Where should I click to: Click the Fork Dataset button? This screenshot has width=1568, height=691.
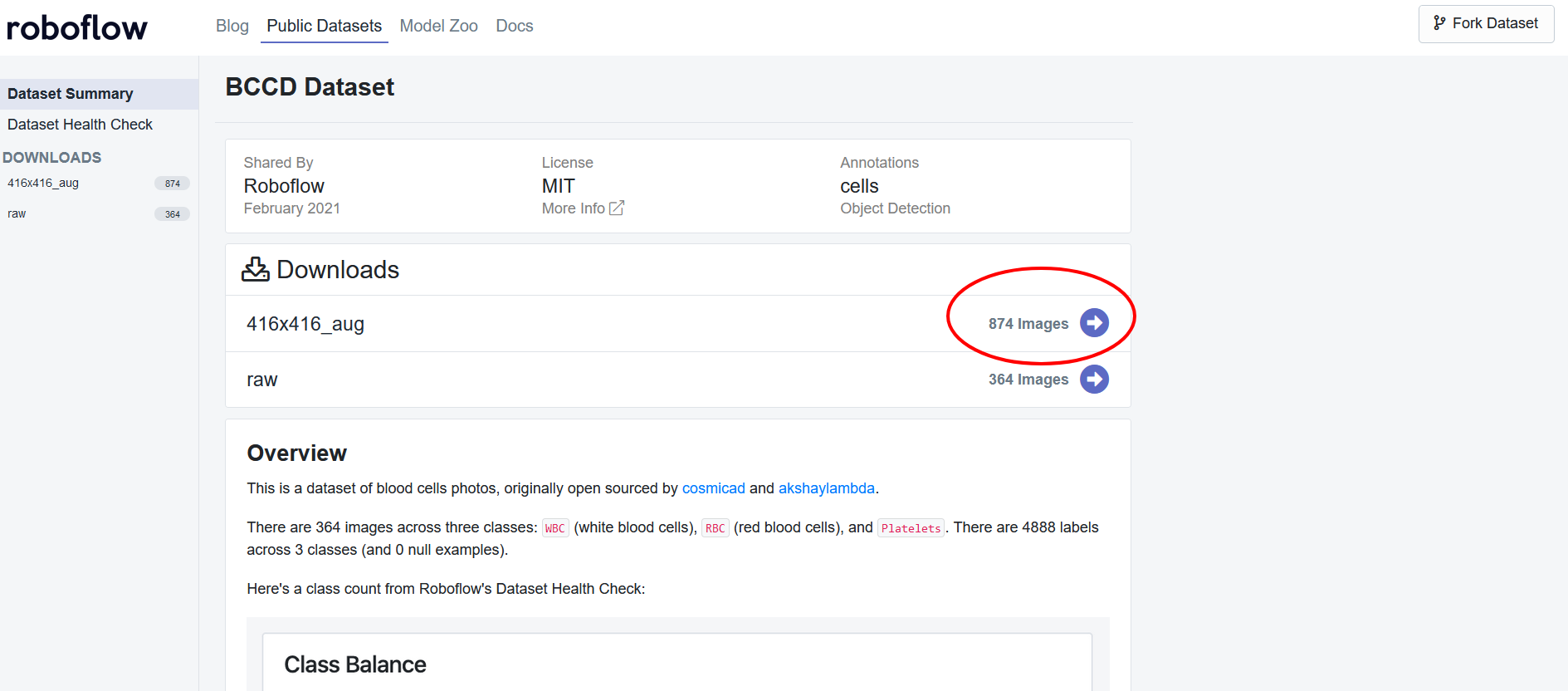coord(1486,23)
